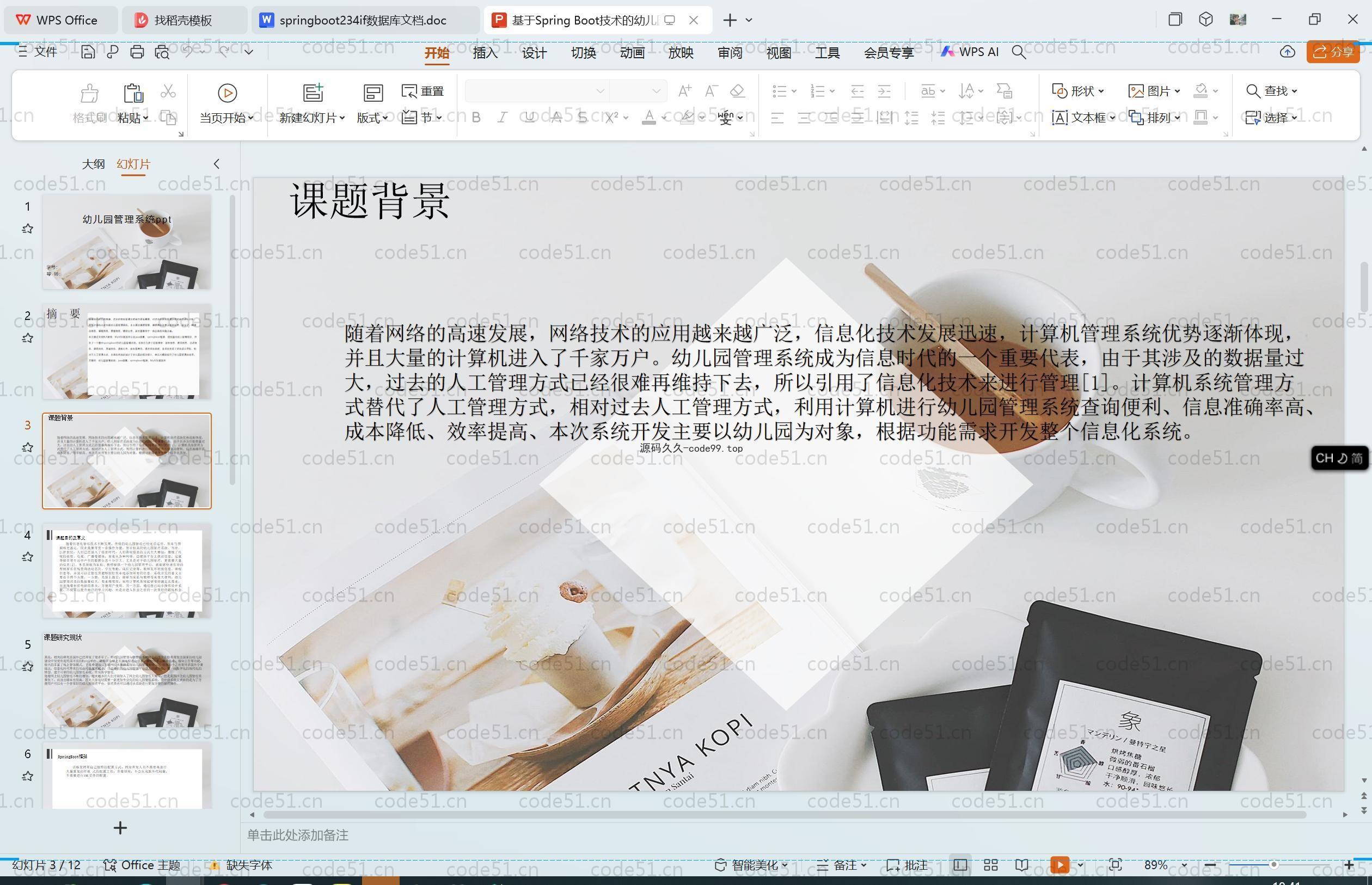The width and height of the screenshot is (1372, 885).
Task: Click fit-to-window icon in status bar
Action: [1116, 865]
